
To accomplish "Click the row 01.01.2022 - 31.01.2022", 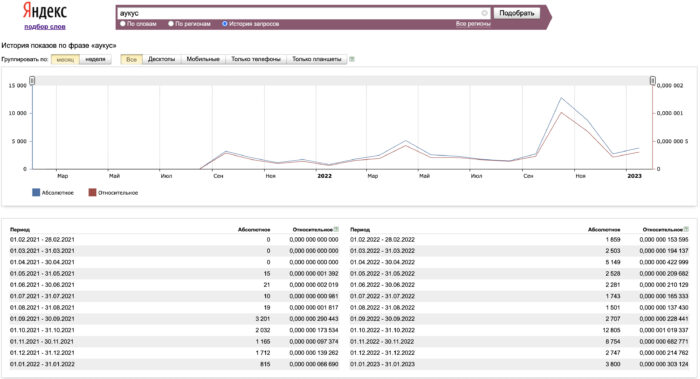I will [x=174, y=364].
